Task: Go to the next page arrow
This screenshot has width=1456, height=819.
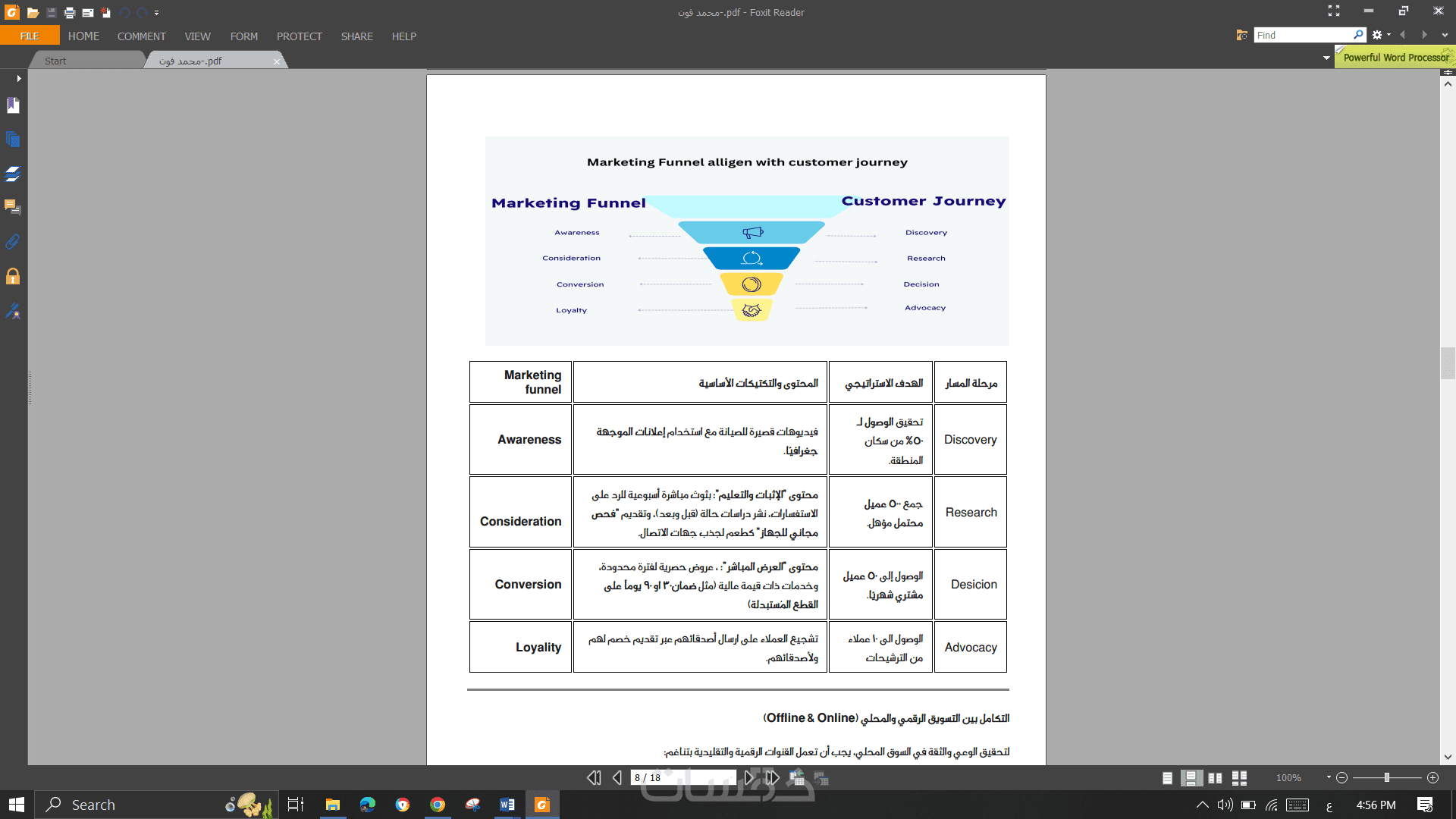Action: pos(749,777)
